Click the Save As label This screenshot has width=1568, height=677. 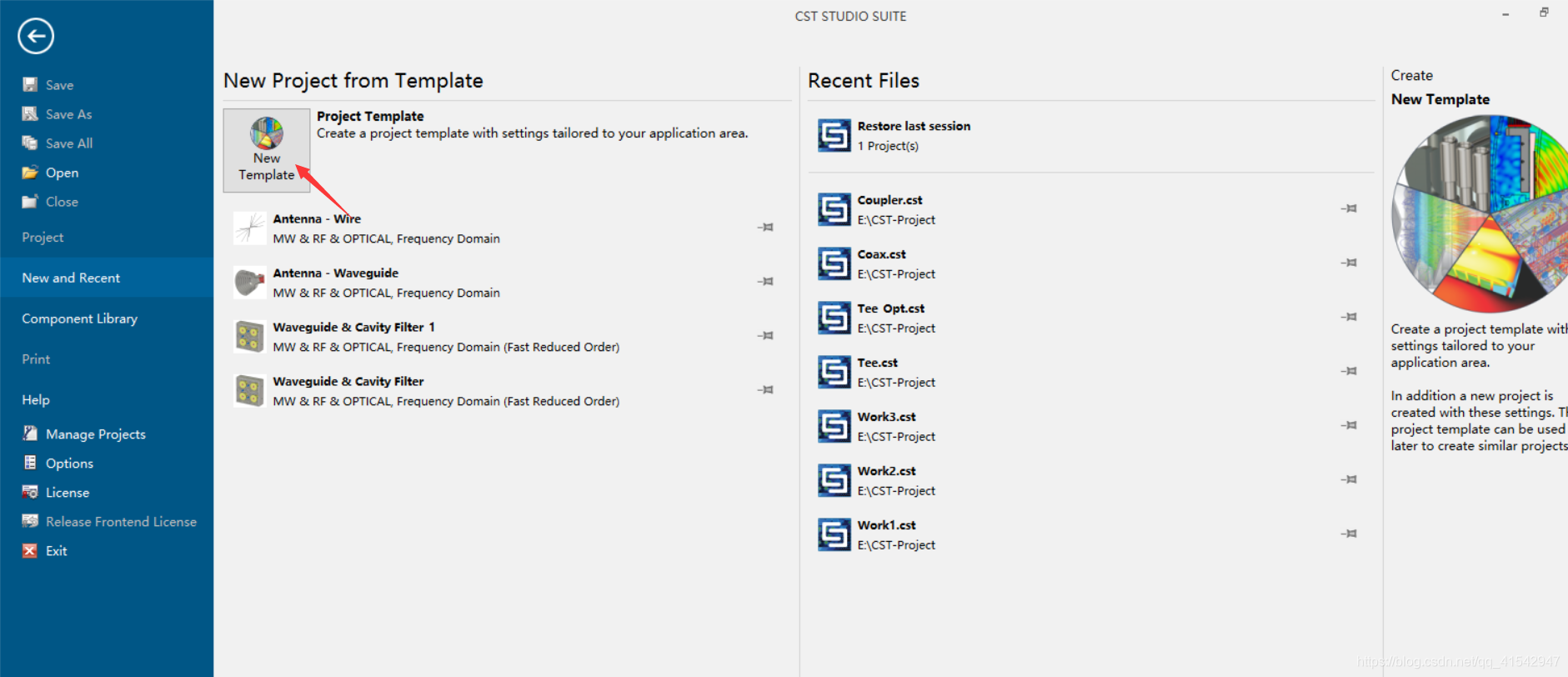69,114
